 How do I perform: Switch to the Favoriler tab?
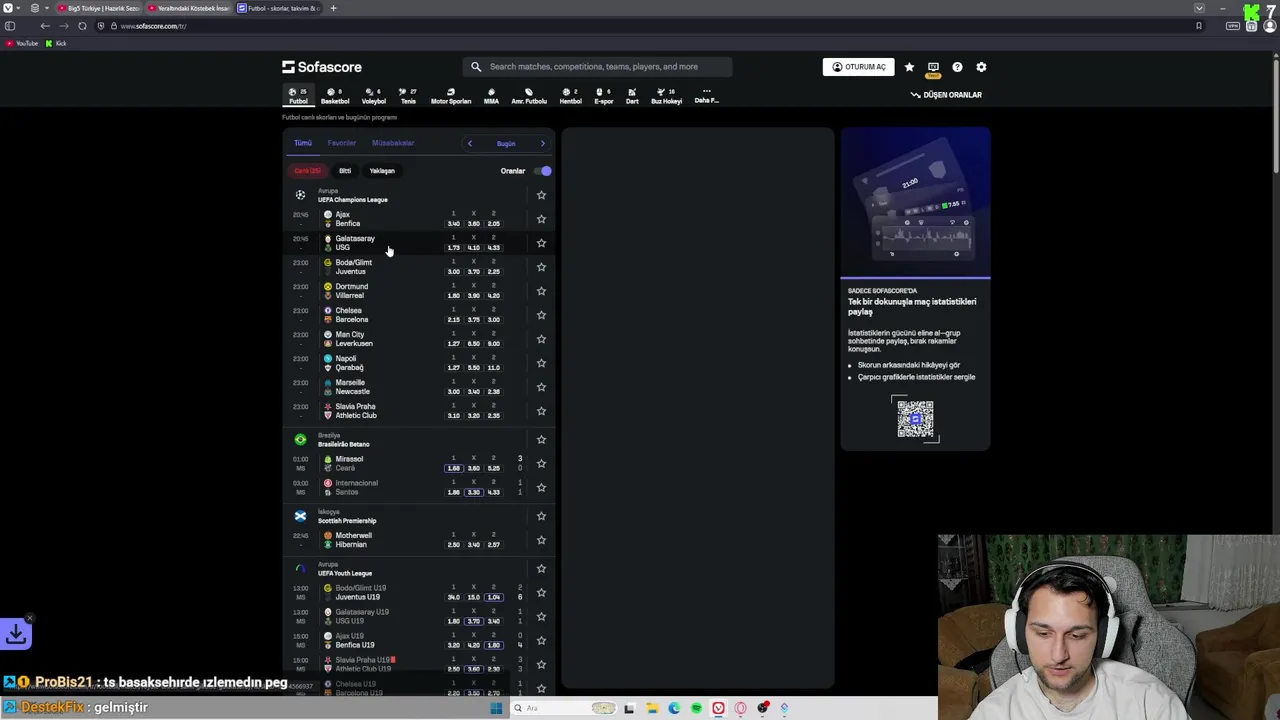pyautogui.click(x=342, y=143)
